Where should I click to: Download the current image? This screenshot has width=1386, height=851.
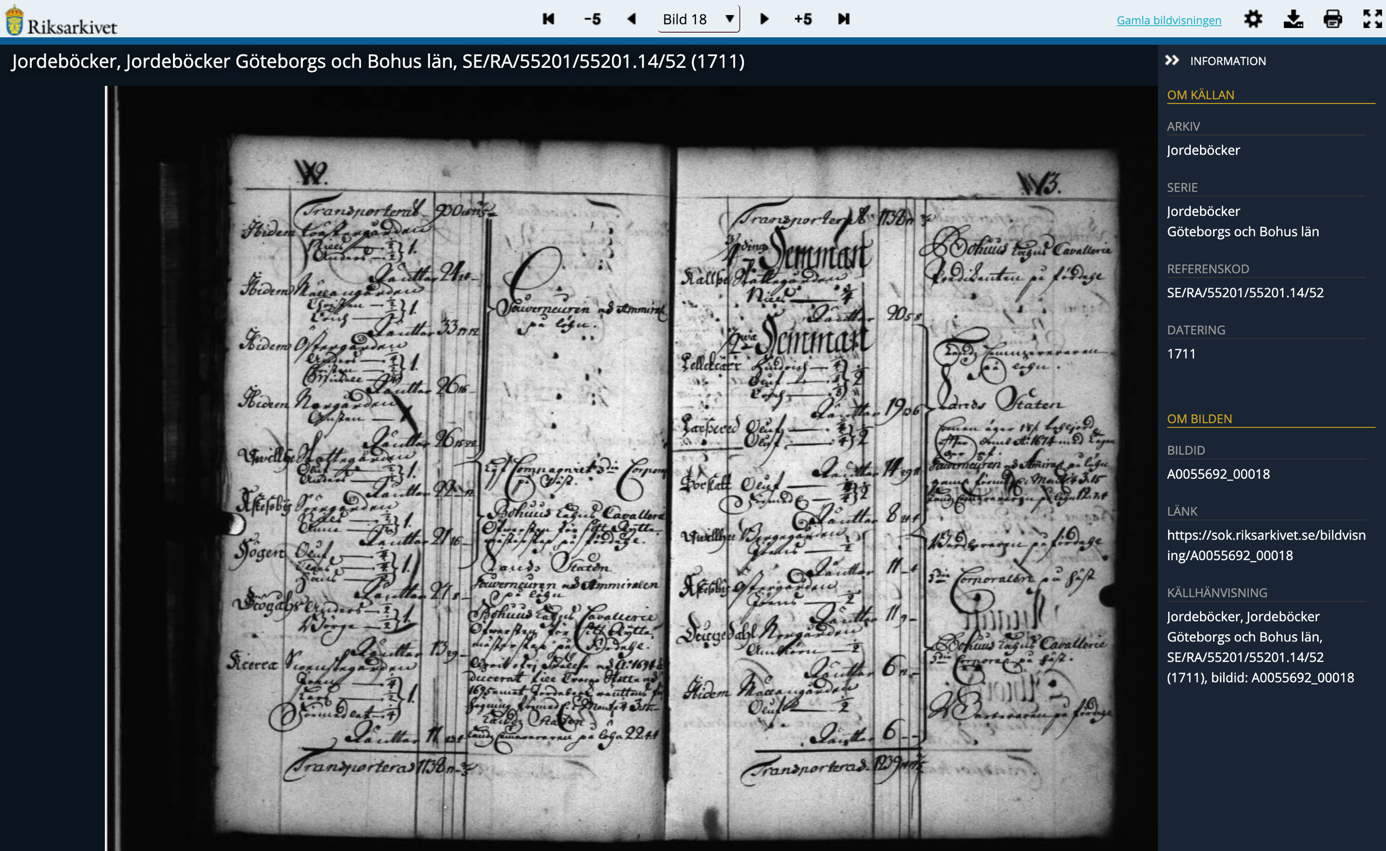pos(1293,18)
